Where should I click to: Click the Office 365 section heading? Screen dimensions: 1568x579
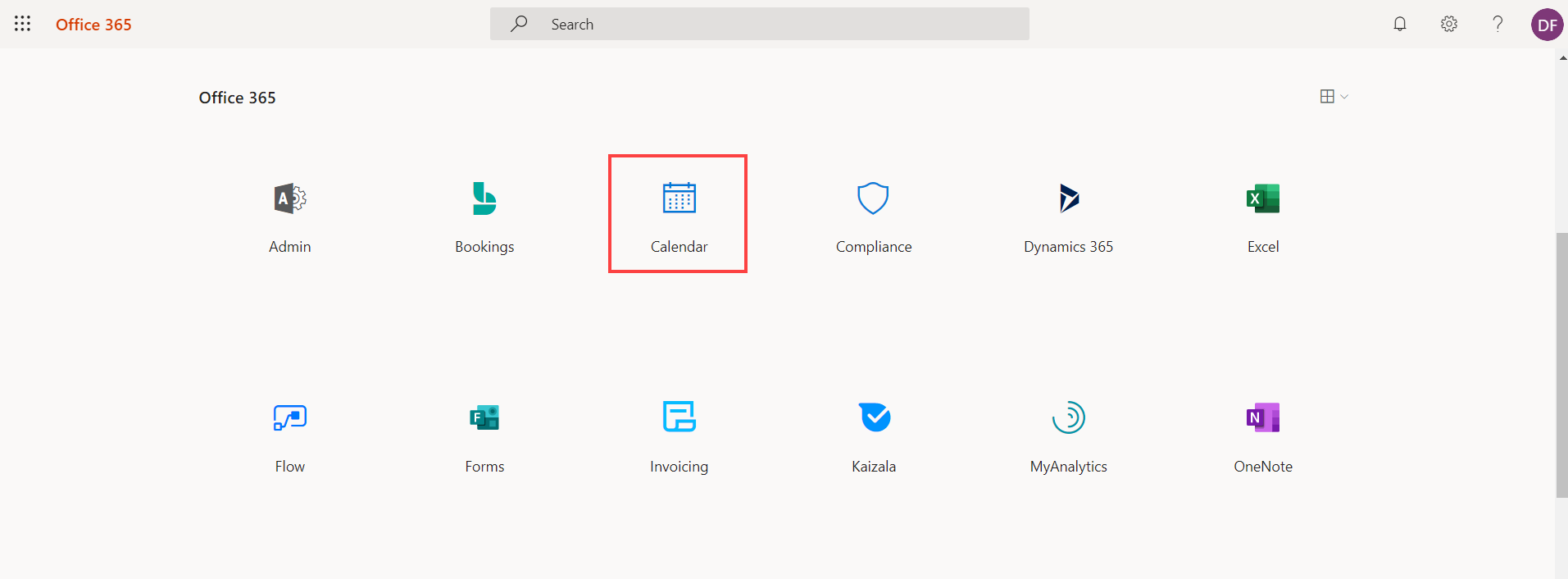tap(238, 98)
